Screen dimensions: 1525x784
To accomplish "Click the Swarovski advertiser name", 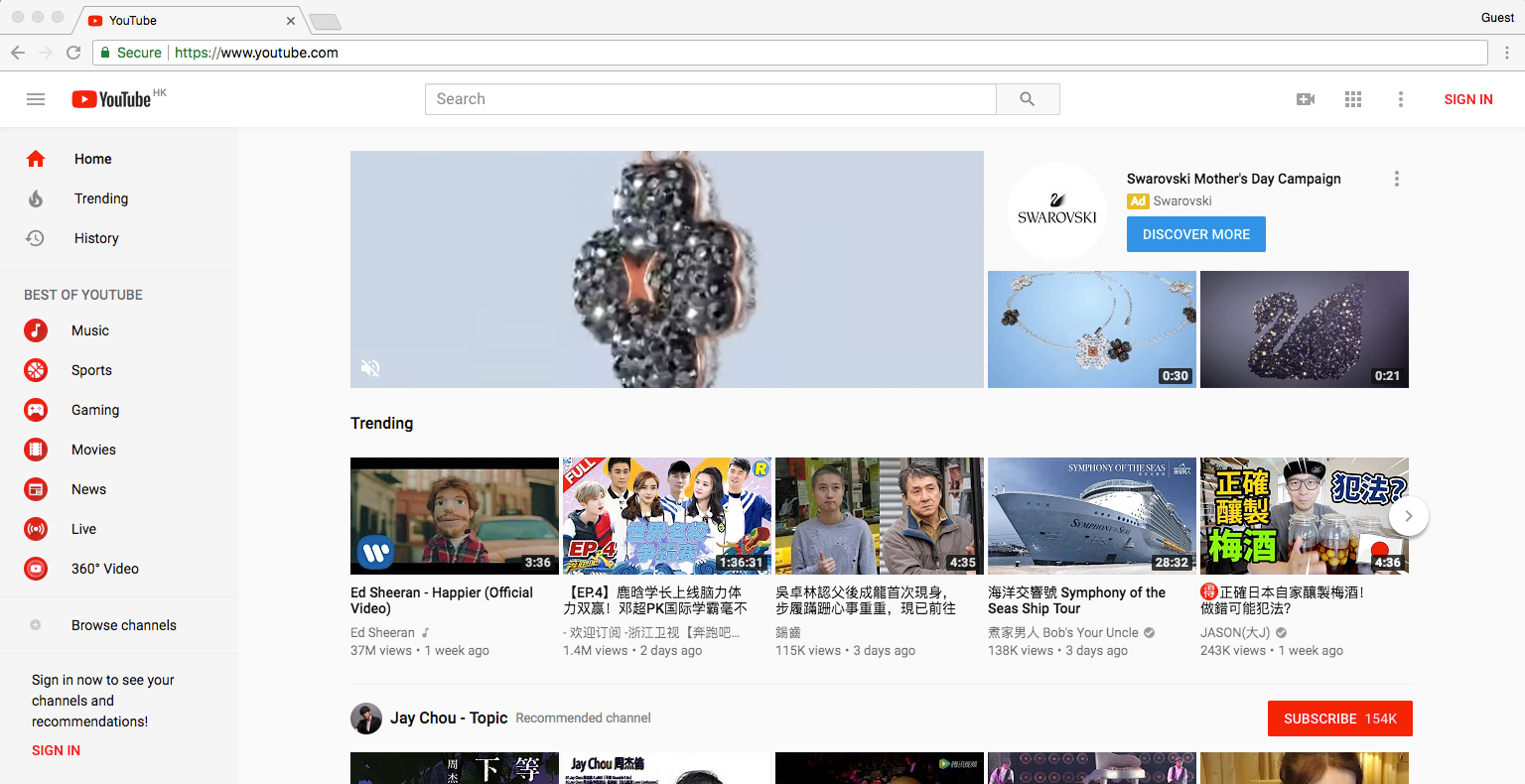I will (x=1182, y=200).
